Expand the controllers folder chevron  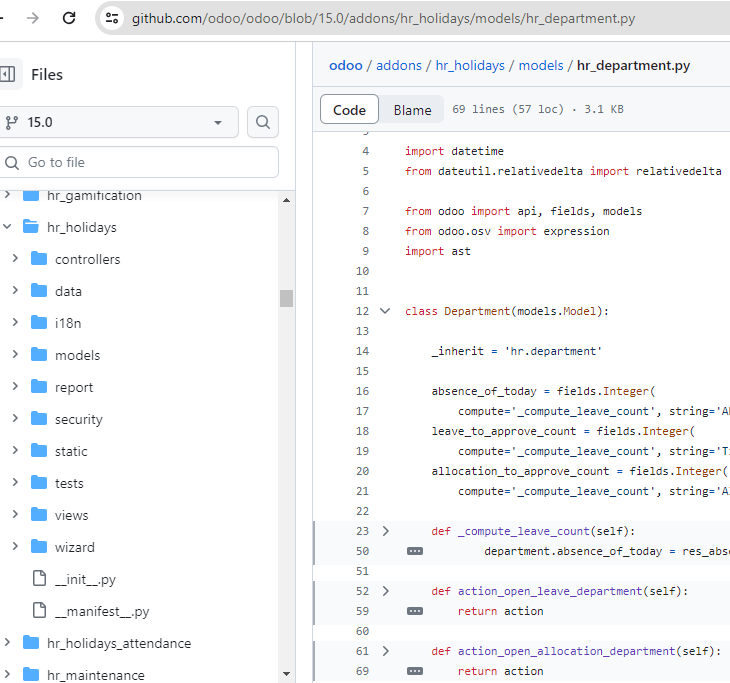point(15,258)
